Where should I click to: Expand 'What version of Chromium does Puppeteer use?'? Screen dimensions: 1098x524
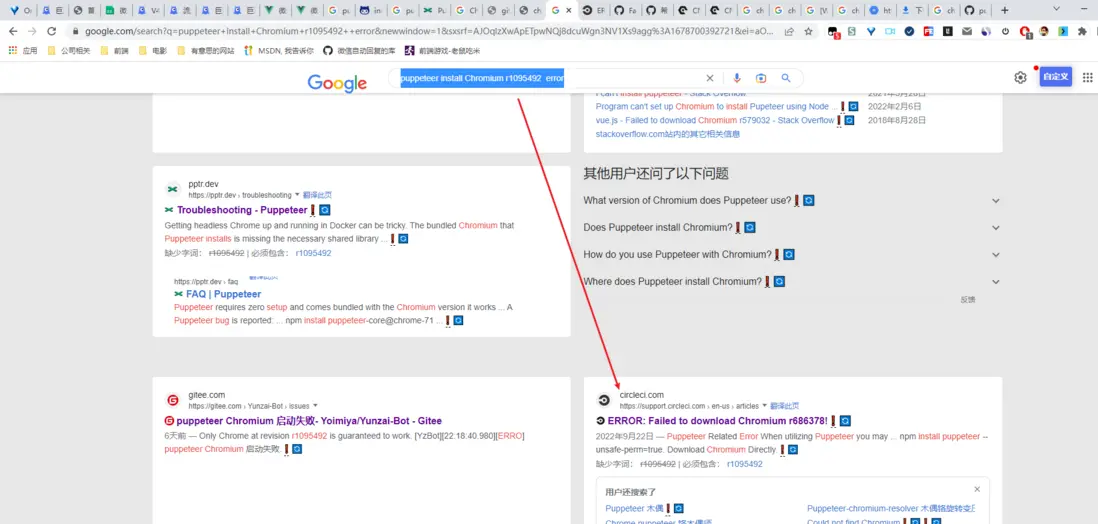pyautogui.click(x=996, y=201)
